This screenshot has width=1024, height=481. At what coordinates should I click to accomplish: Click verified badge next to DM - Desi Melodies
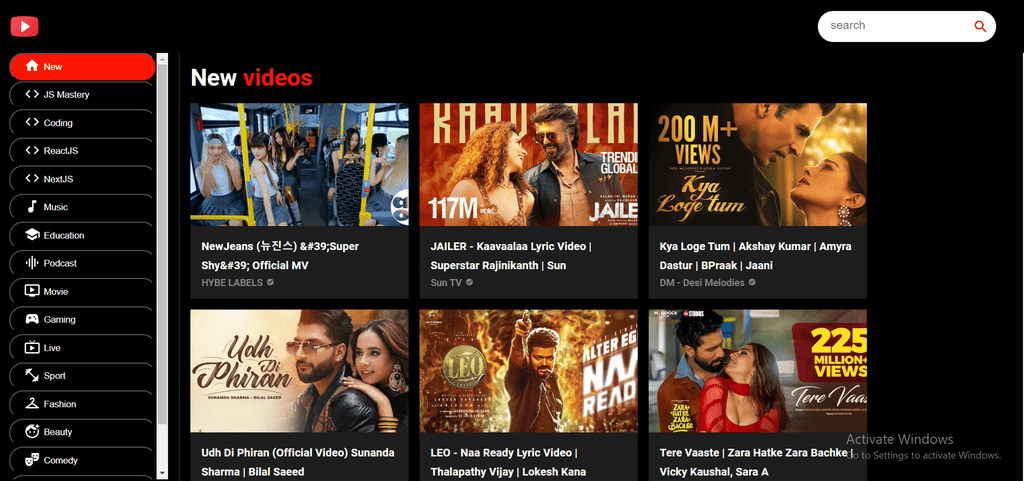(x=752, y=283)
